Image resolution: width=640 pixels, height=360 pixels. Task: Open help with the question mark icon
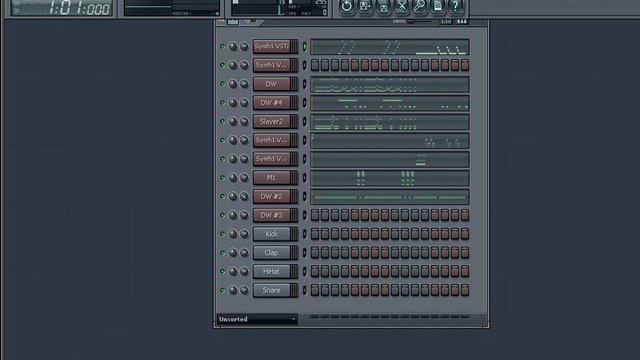455,6
